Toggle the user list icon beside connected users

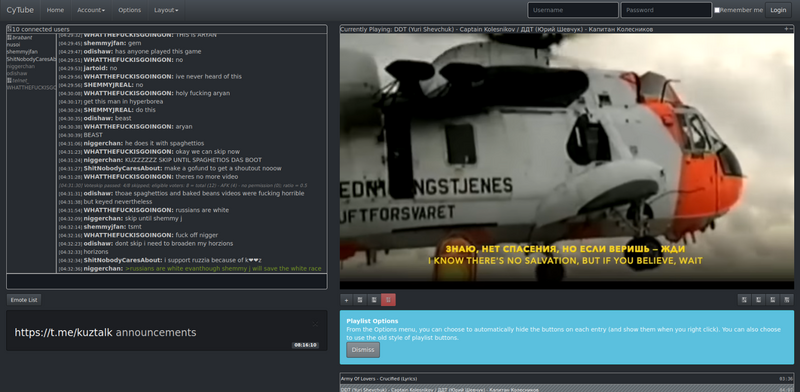[x=9, y=29]
